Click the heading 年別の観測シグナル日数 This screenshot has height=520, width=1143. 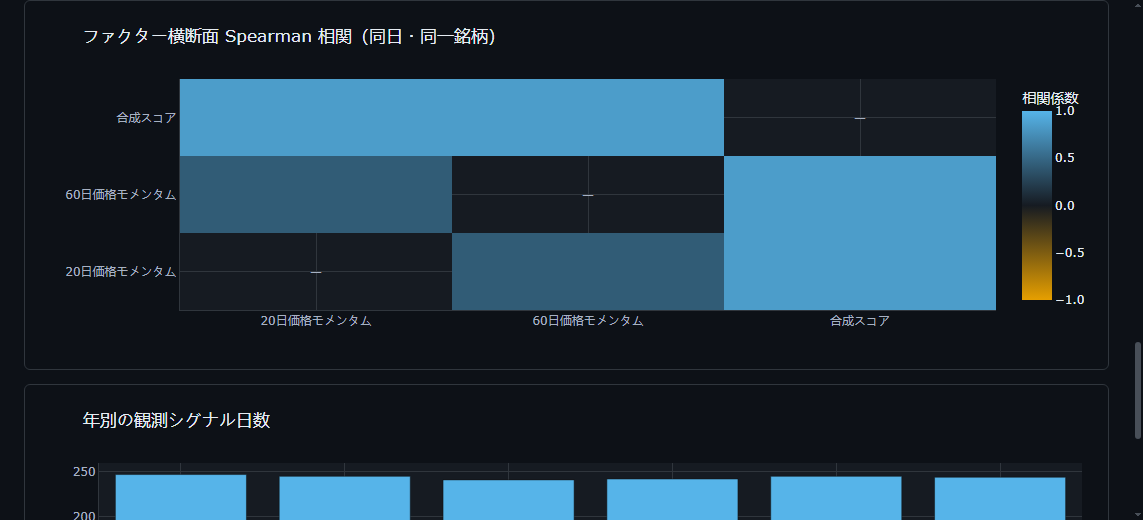tap(176, 420)
